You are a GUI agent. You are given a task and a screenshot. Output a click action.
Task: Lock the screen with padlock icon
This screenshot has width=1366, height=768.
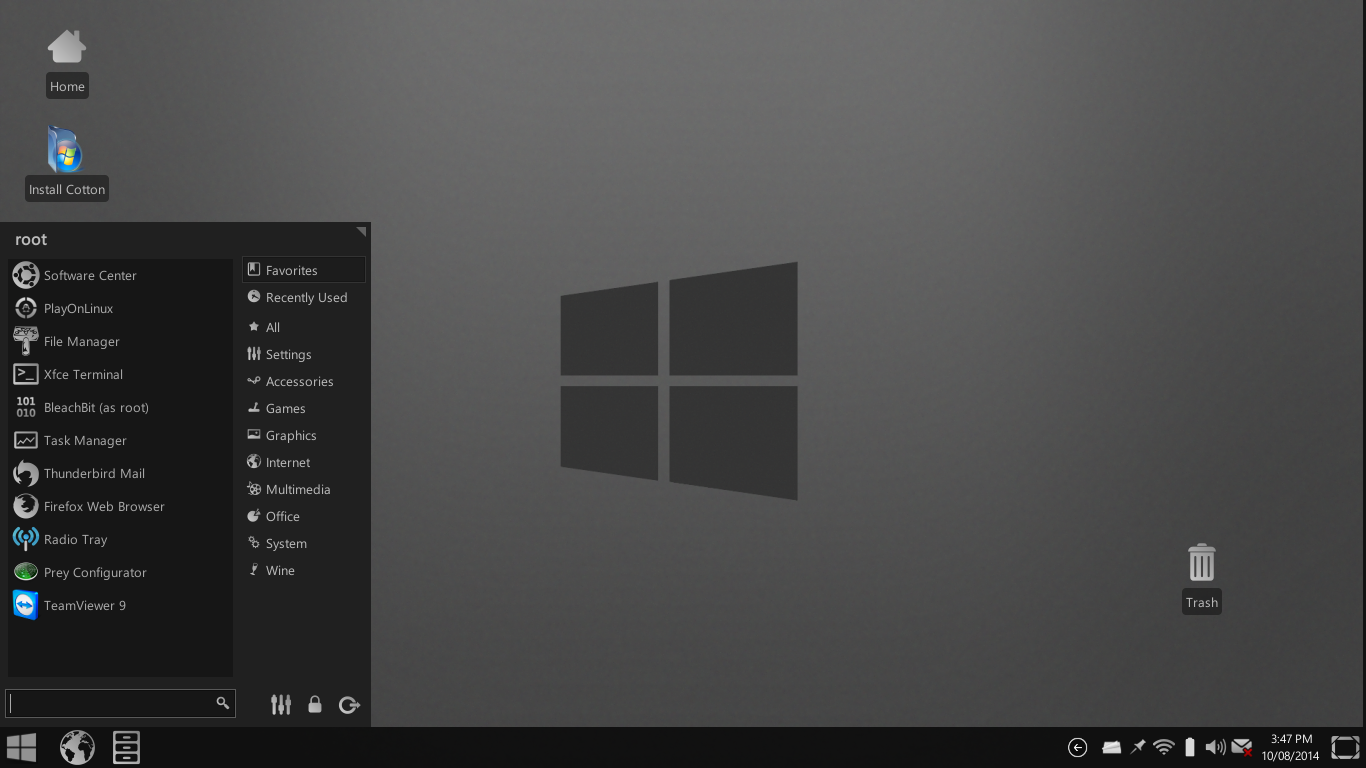(x=315, y=704)
